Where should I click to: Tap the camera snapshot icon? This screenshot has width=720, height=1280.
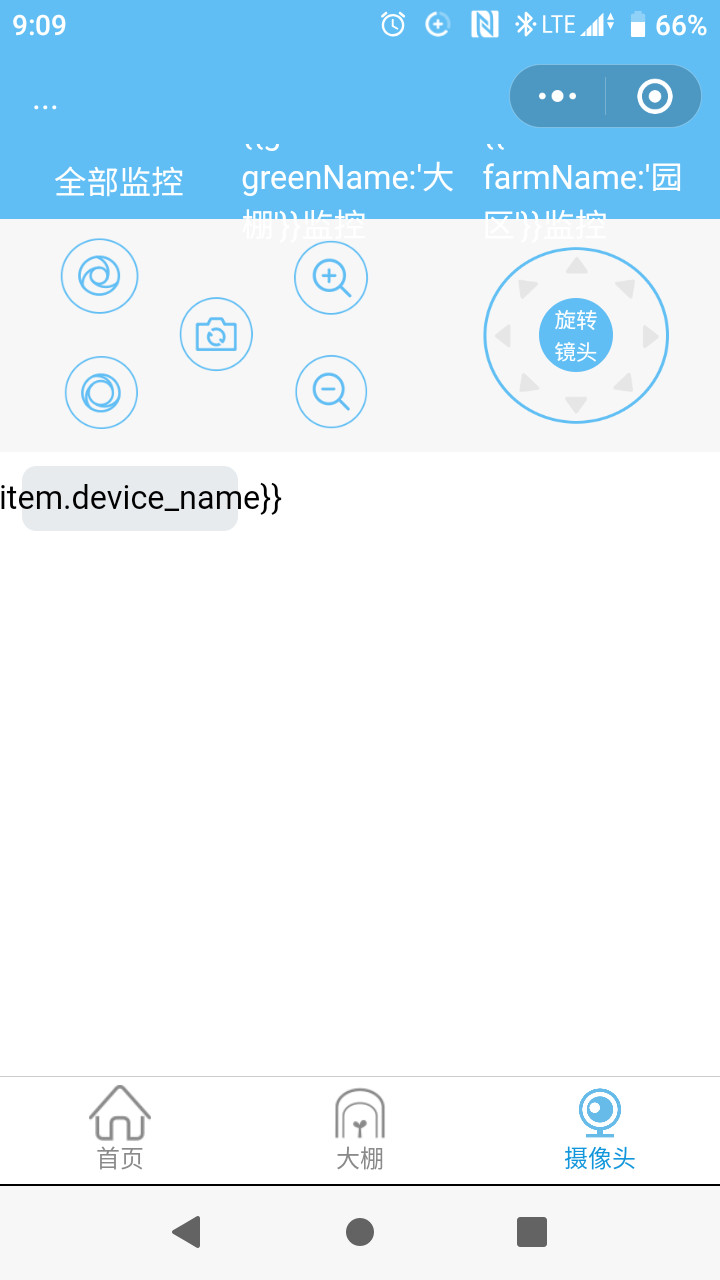click(216, 334)
